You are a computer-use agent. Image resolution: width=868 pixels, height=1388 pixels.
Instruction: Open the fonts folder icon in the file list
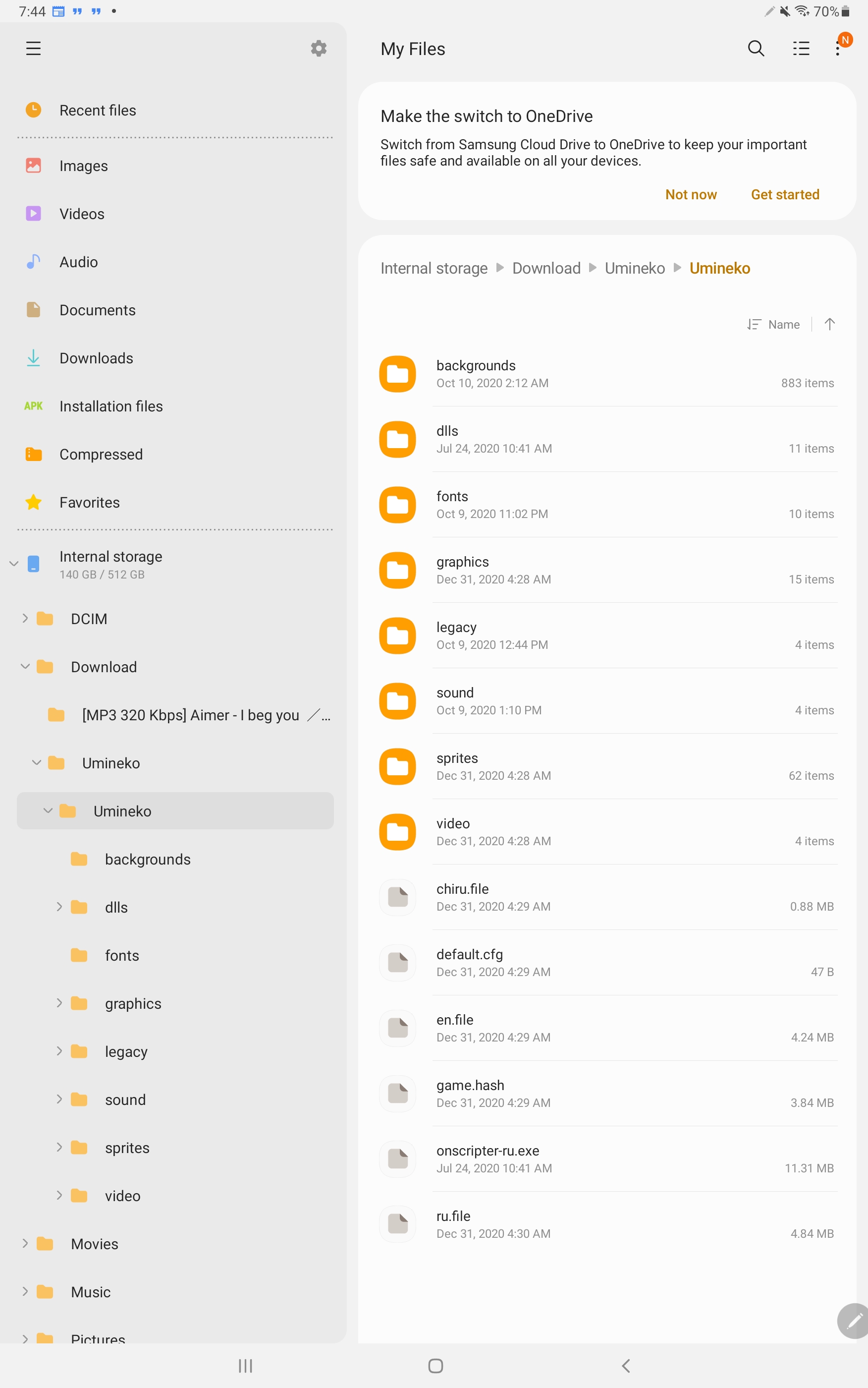click(397, 505)
